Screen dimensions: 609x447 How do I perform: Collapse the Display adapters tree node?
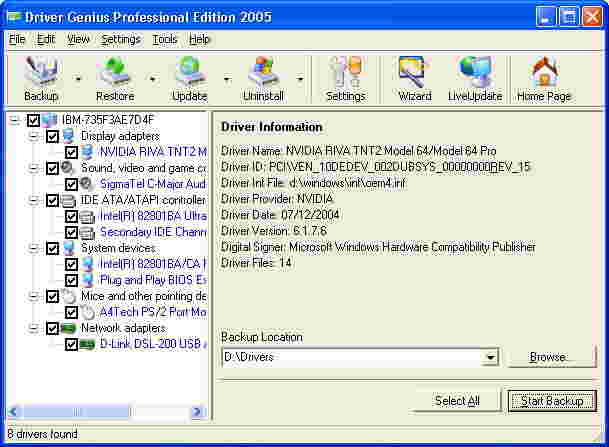[x=34, y=136]
